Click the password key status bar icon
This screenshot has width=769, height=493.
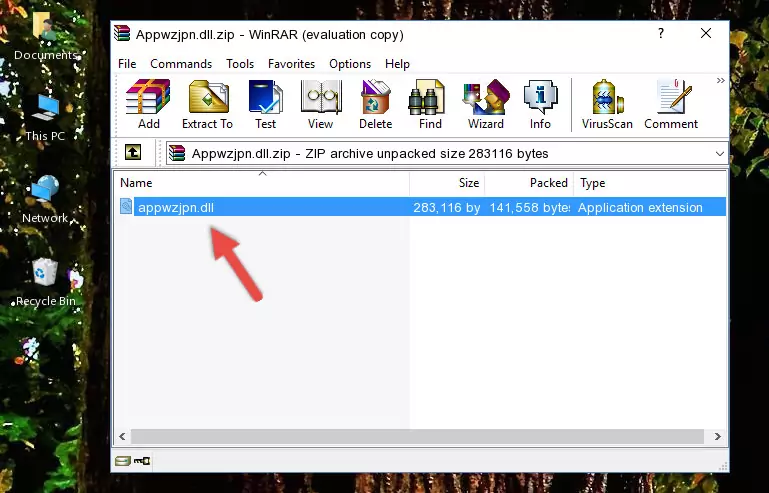142,461
